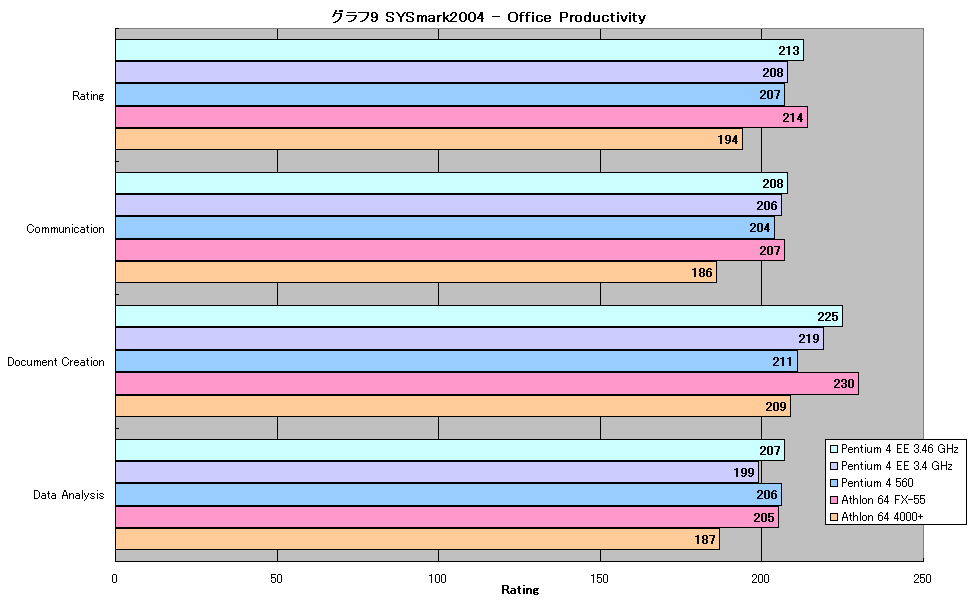Click the chart title SYSmark2004 Office Productivity
The height and width of the screenshot is (604, 972).
(x=488, y=17)
